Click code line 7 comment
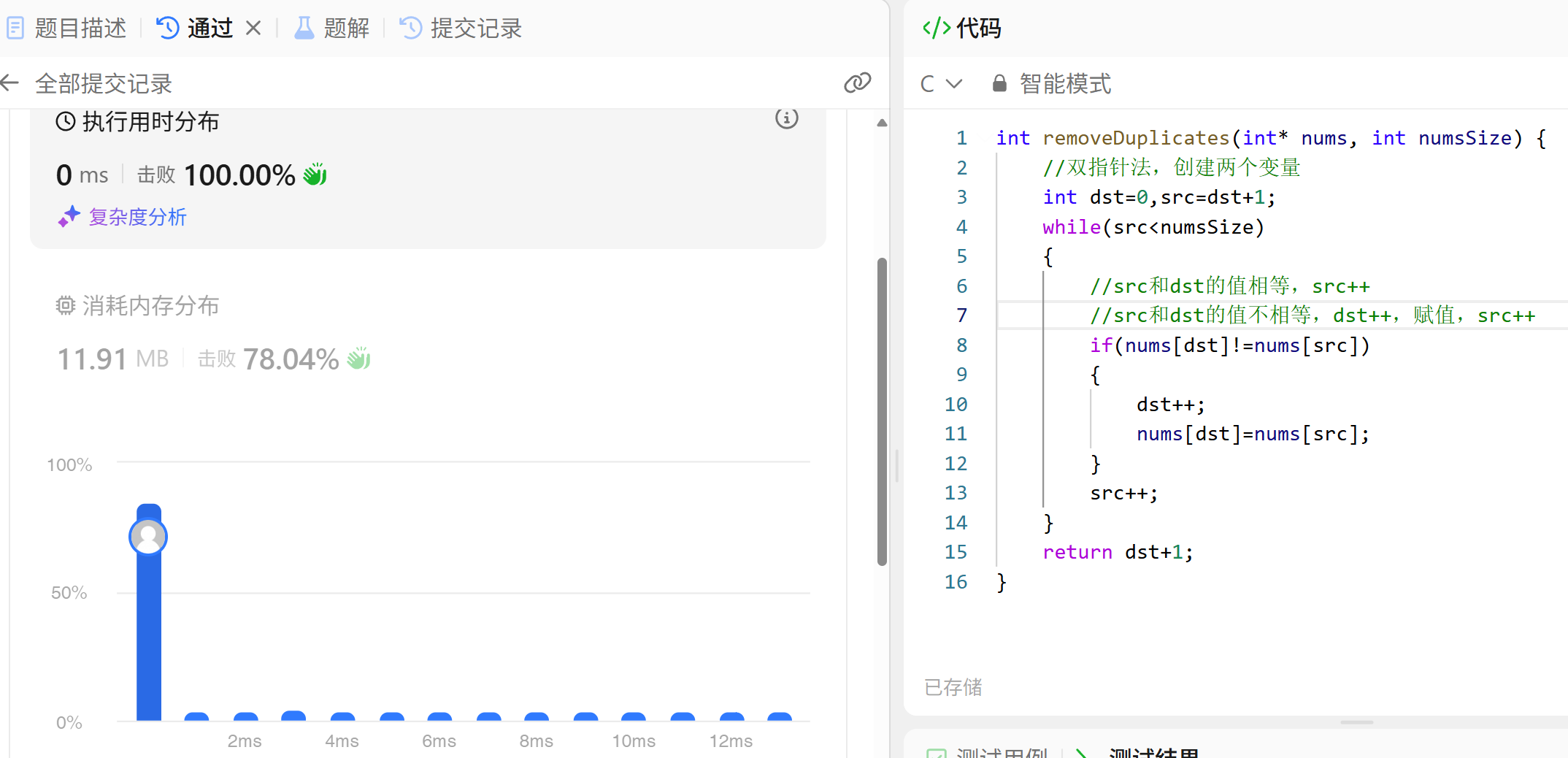 pyautogui.click(x=1313, y=315)
